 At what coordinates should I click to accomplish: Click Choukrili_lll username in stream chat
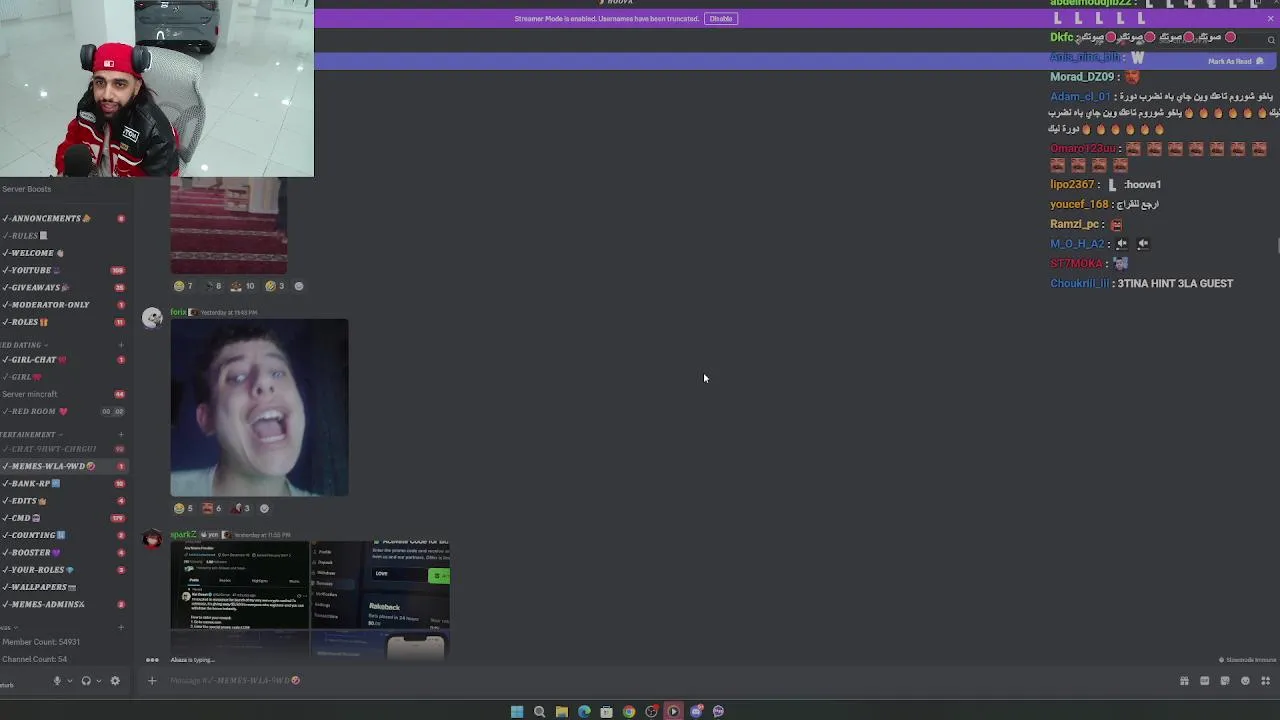(1079, 284)
